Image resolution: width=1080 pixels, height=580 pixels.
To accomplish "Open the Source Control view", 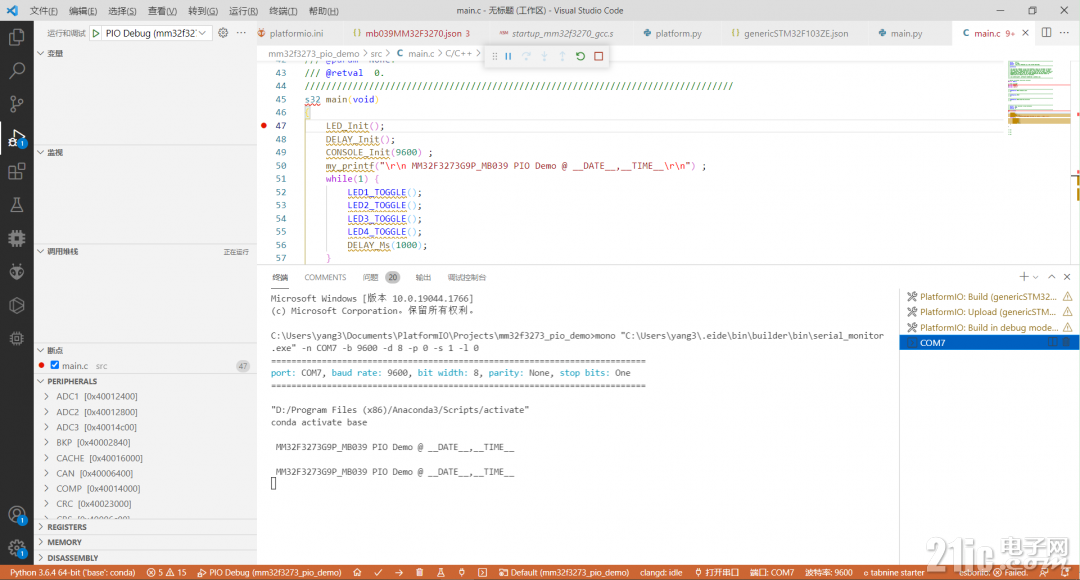I will coord(17,104).
